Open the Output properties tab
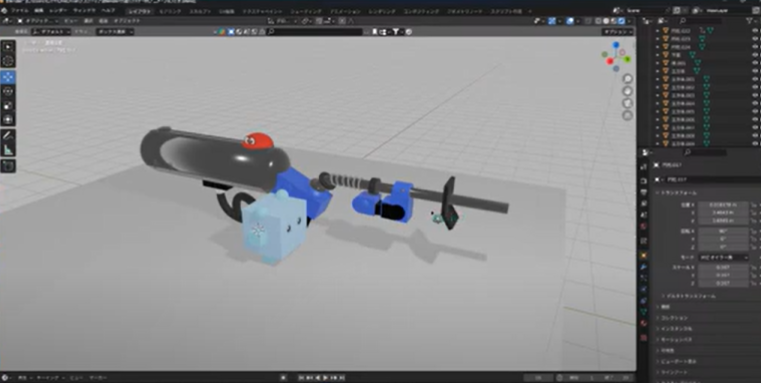Image resolution: width=761 pixels, height=383 pixels. (x=644, y=192)
